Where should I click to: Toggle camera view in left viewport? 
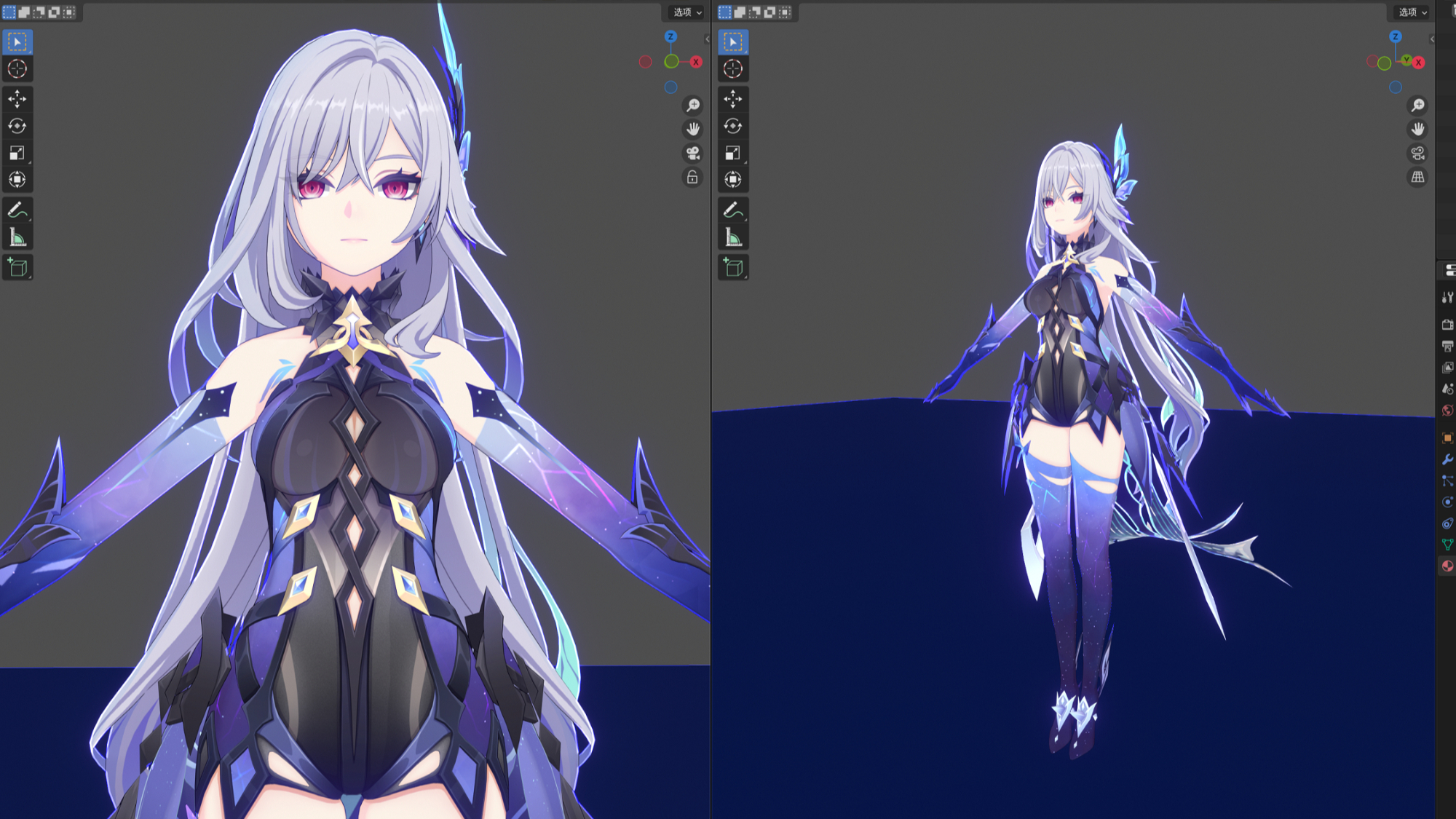(692, 153)
